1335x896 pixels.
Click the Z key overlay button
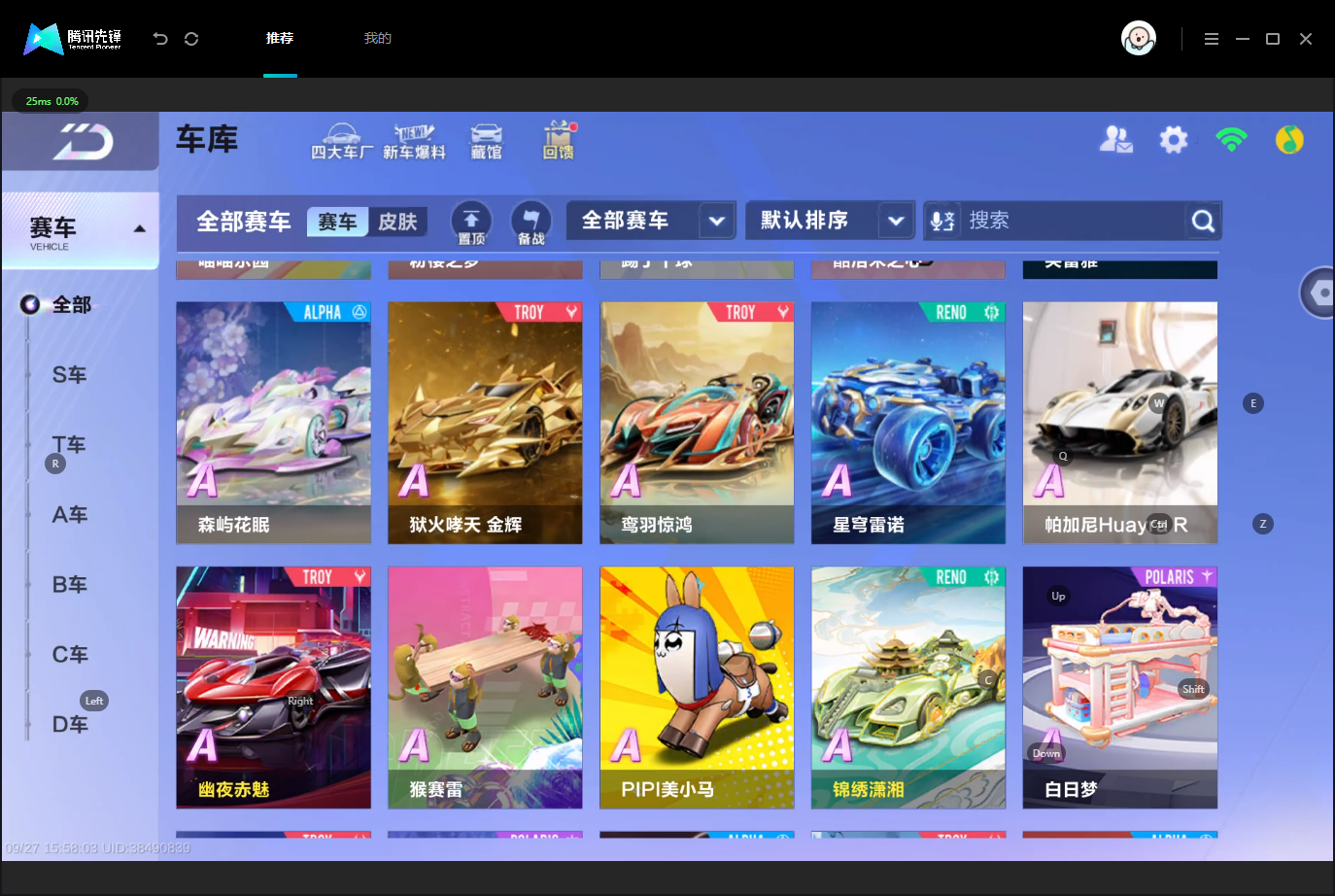click(x=1263, y=524)
